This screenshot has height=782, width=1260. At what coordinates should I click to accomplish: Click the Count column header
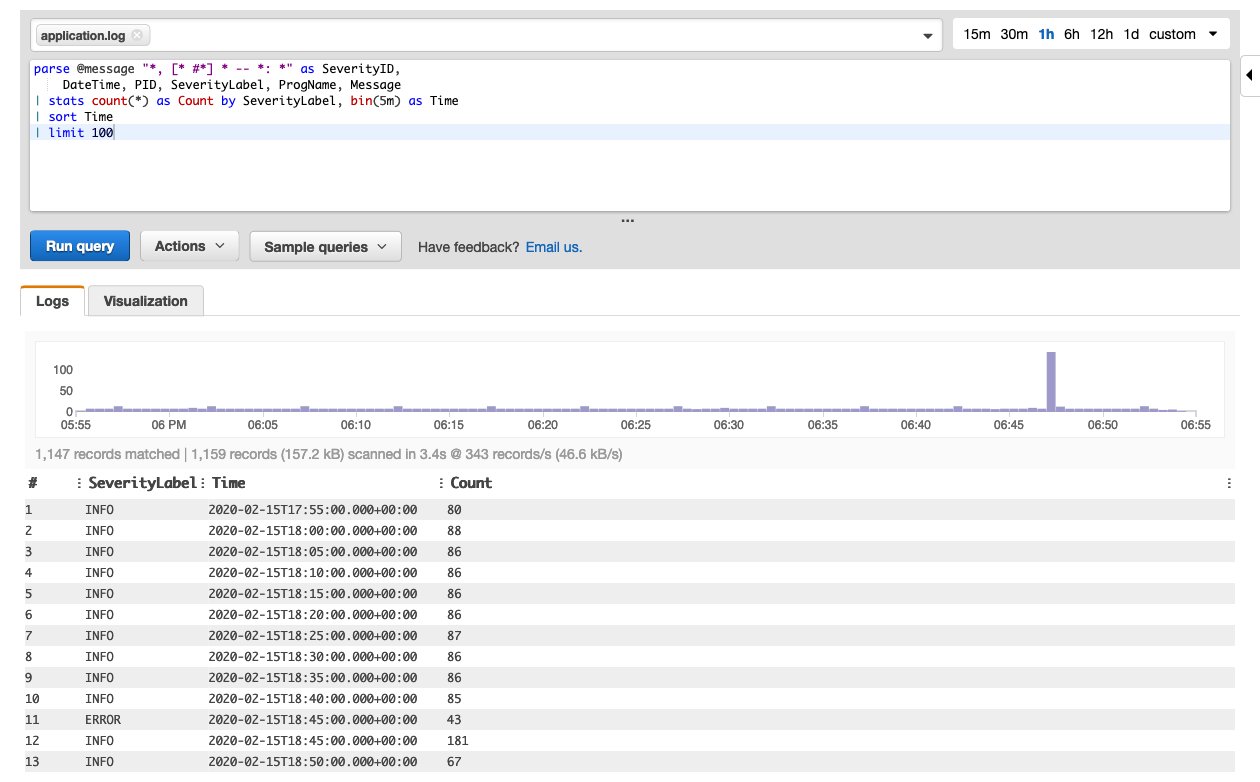tap(471, 483)
